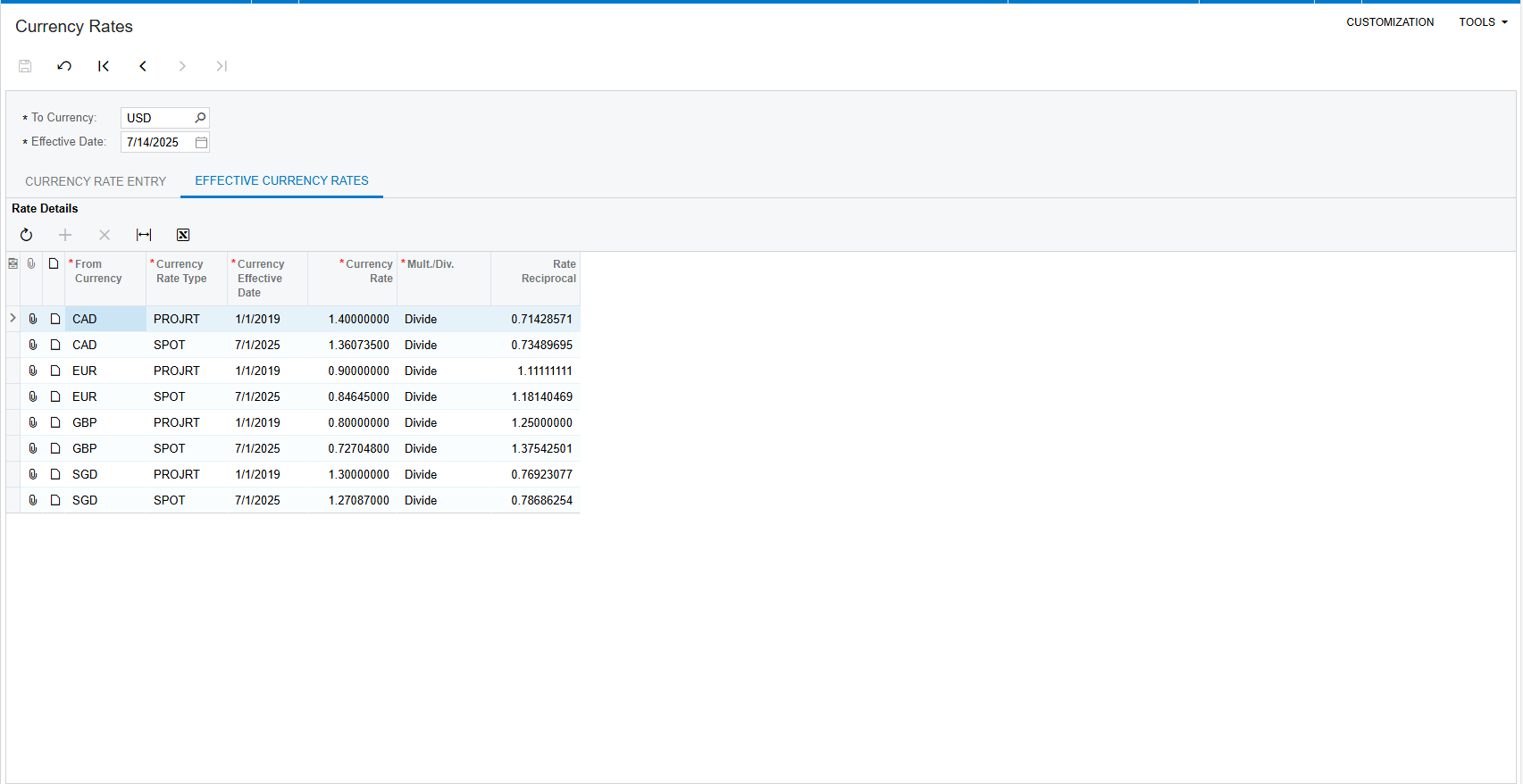
Task: Select Effective Currency Rates tab
Action: tap(281, 180)
